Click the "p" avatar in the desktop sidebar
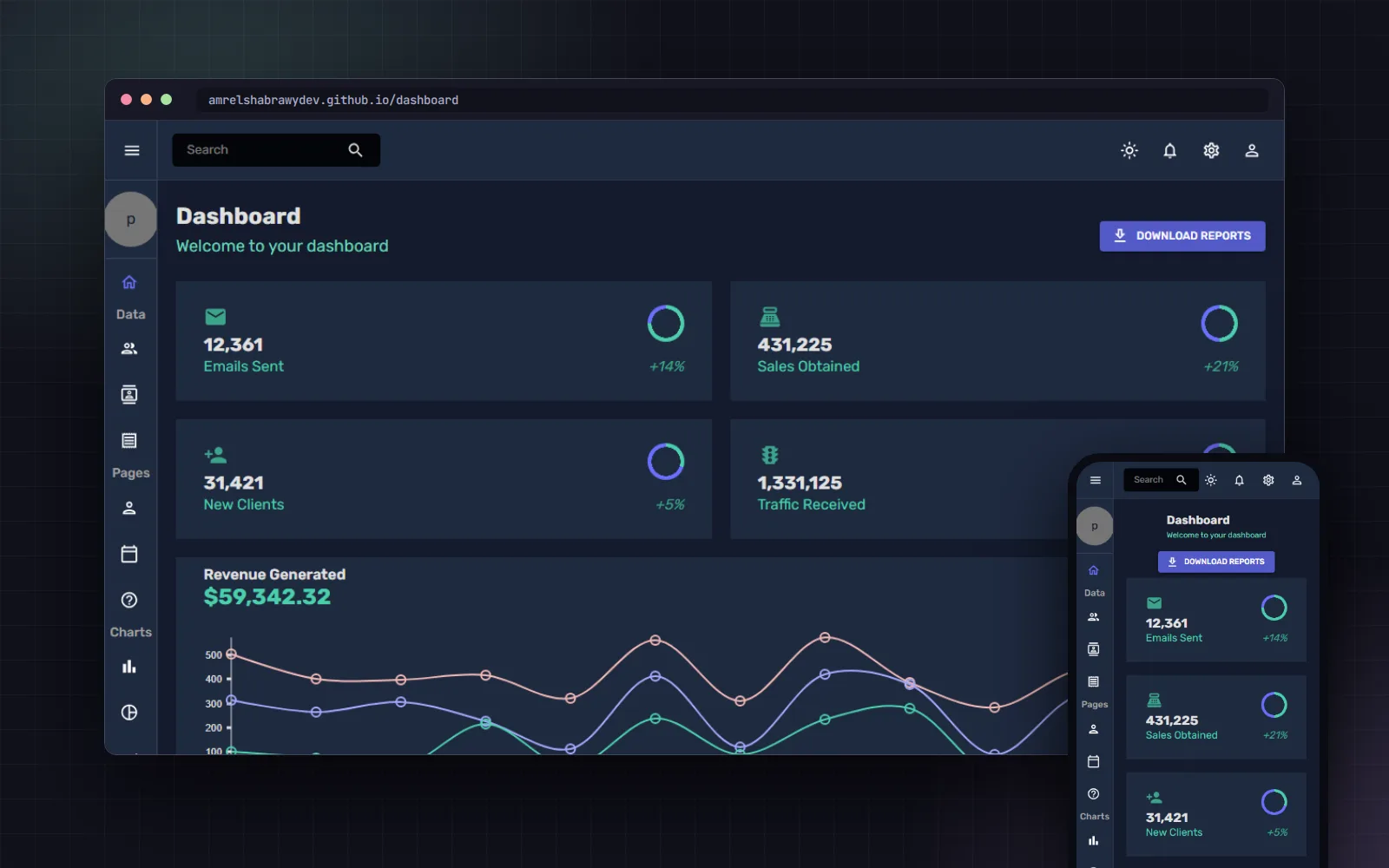The height and width of the screenshot is (868, 1389). click(x=131, y=220)
